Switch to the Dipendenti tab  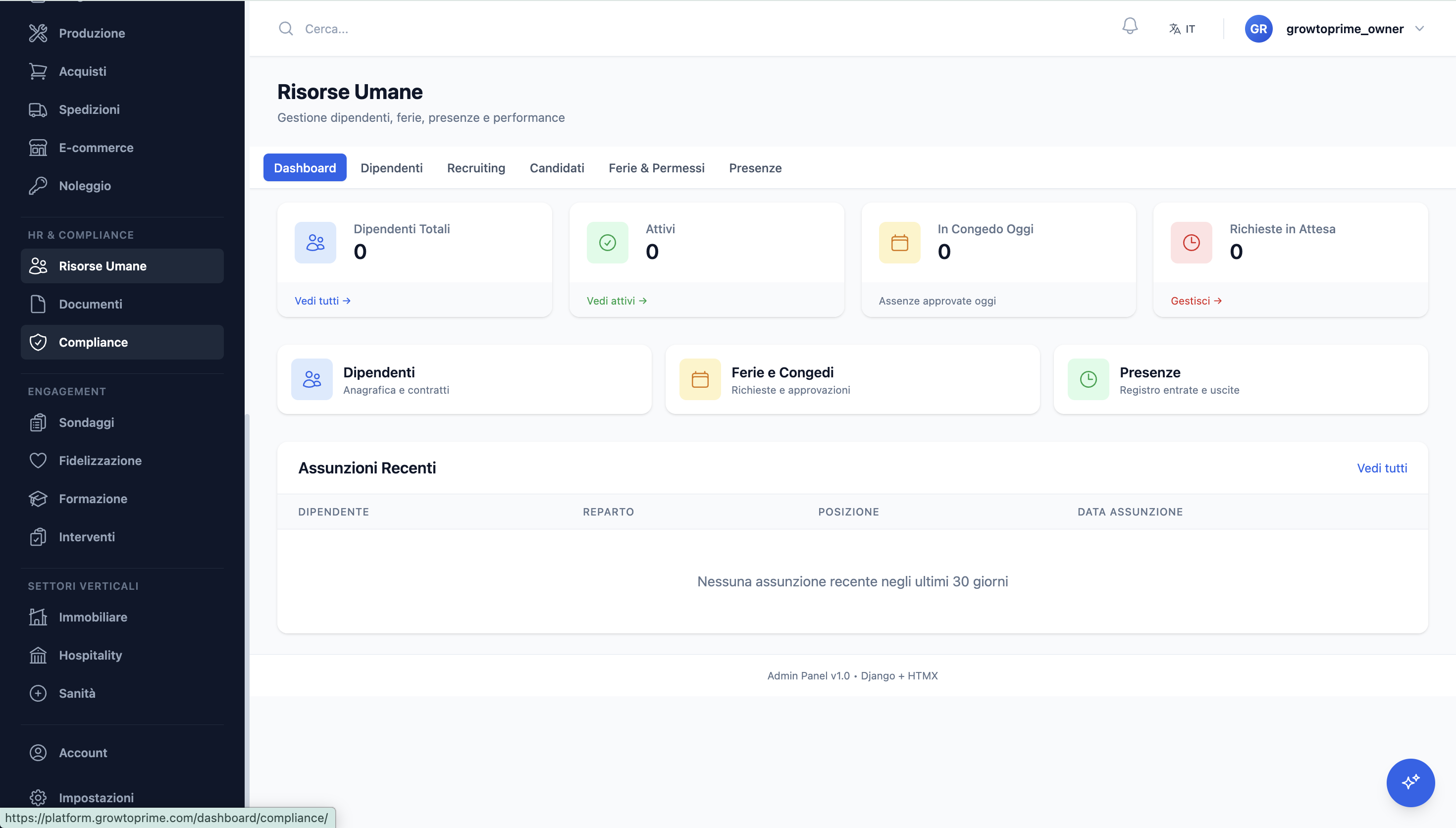[391, 168]
